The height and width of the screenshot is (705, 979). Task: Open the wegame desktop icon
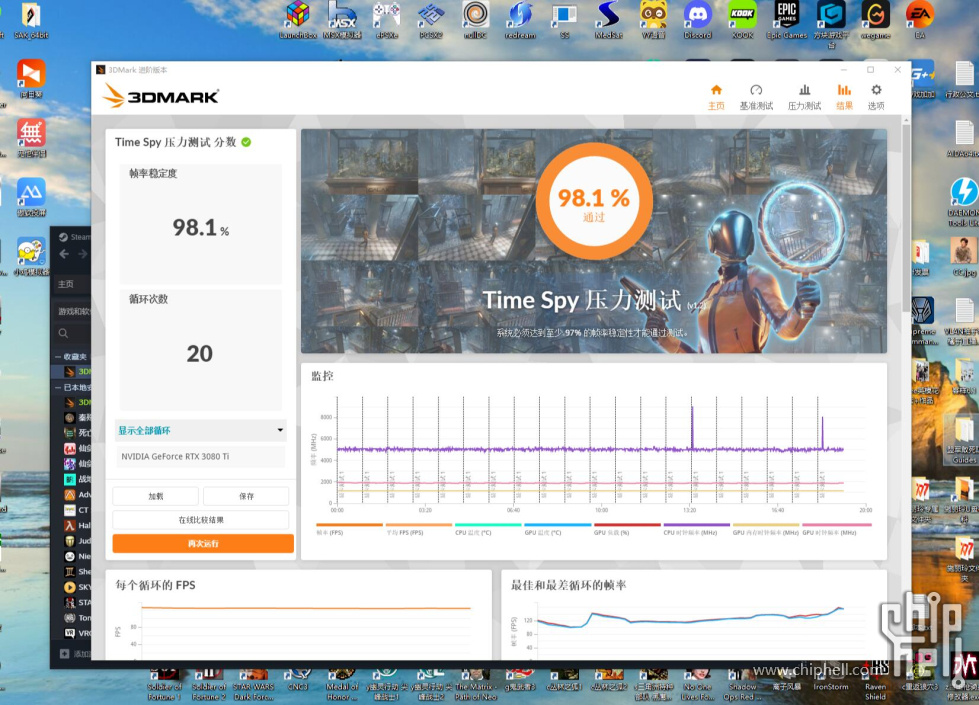coord(875,20)
